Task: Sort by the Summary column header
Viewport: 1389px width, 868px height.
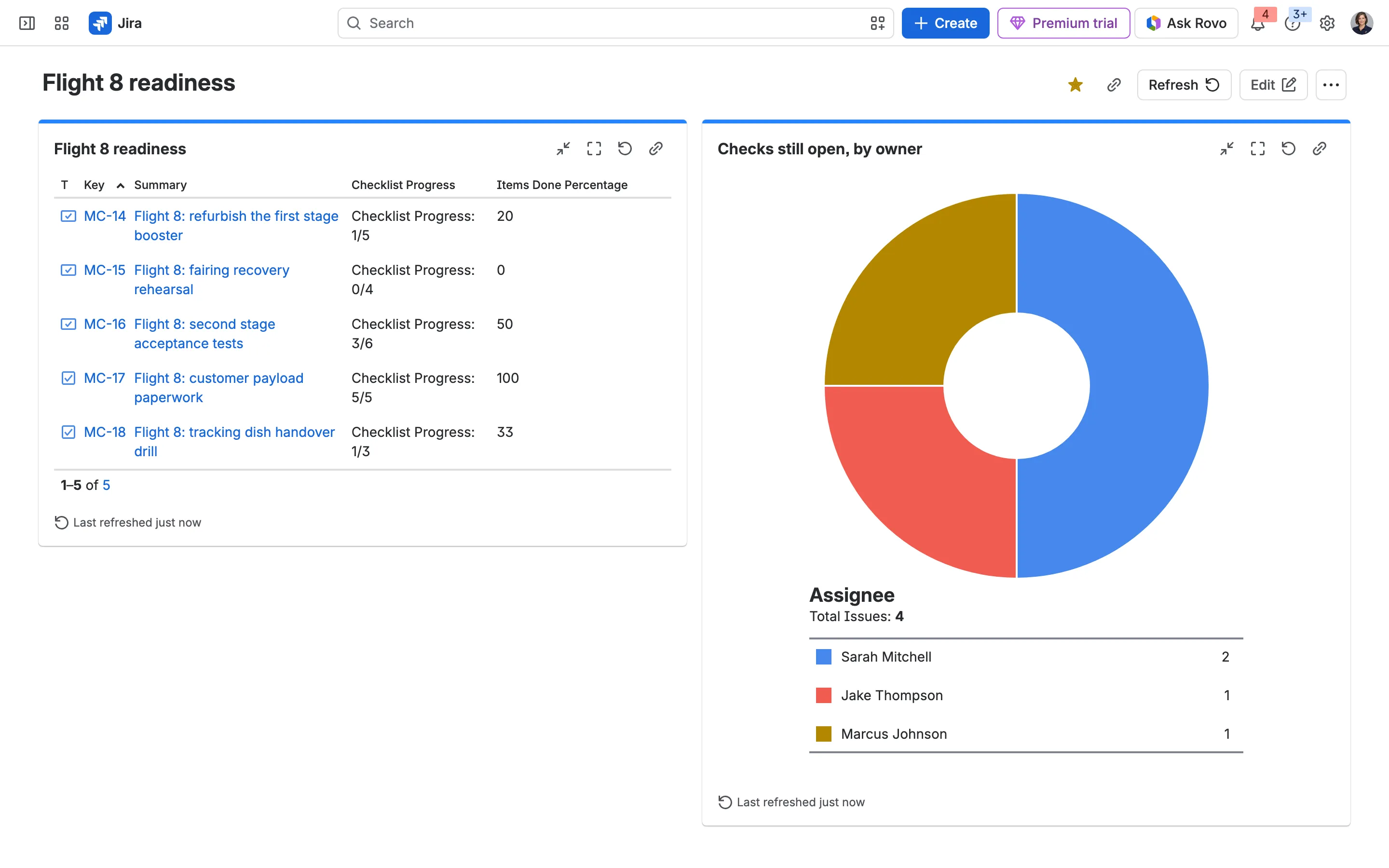Action: pyautogui.click(x=160, y=185)
